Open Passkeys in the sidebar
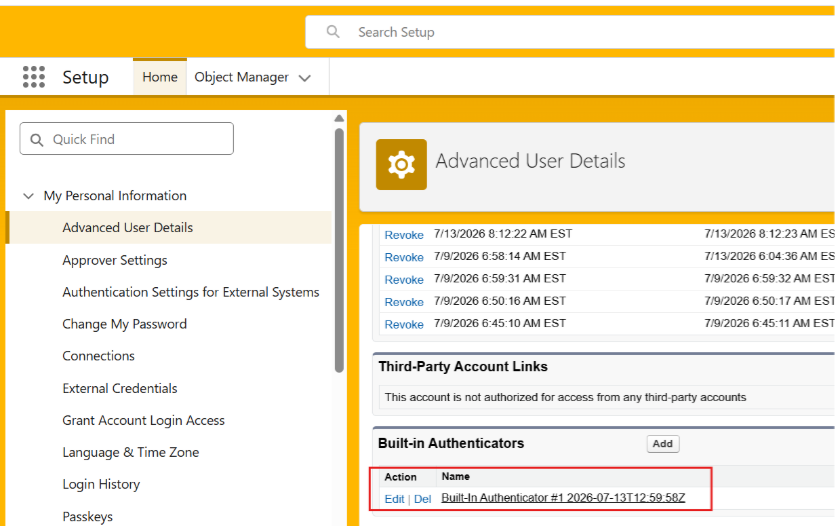This screenshot has height=526, width=835. [87, 516]
